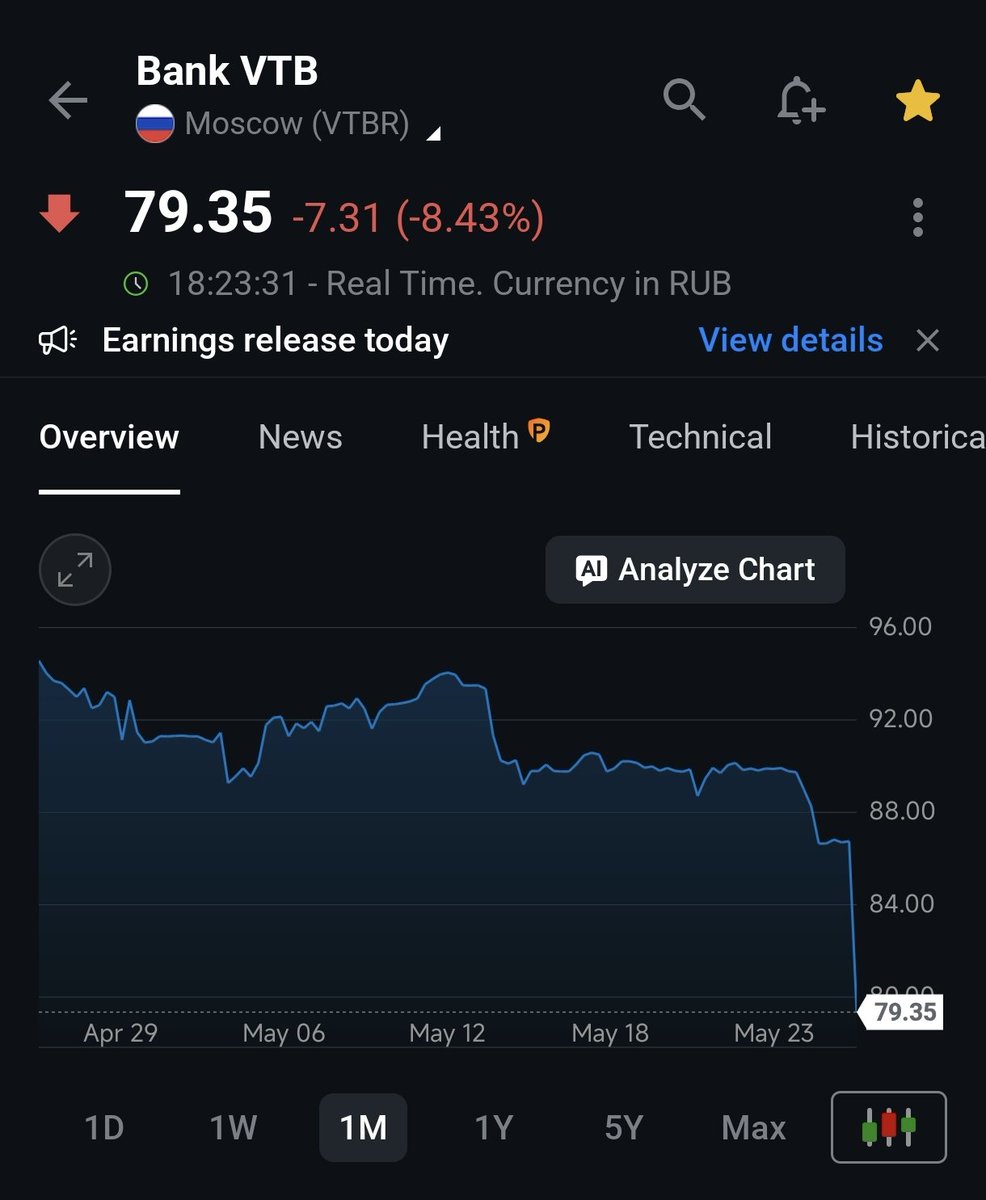Image resolution: width=986 pixels, height=1200 pixels.
Task: Switch to the News tab
Action: pos(300,437)
